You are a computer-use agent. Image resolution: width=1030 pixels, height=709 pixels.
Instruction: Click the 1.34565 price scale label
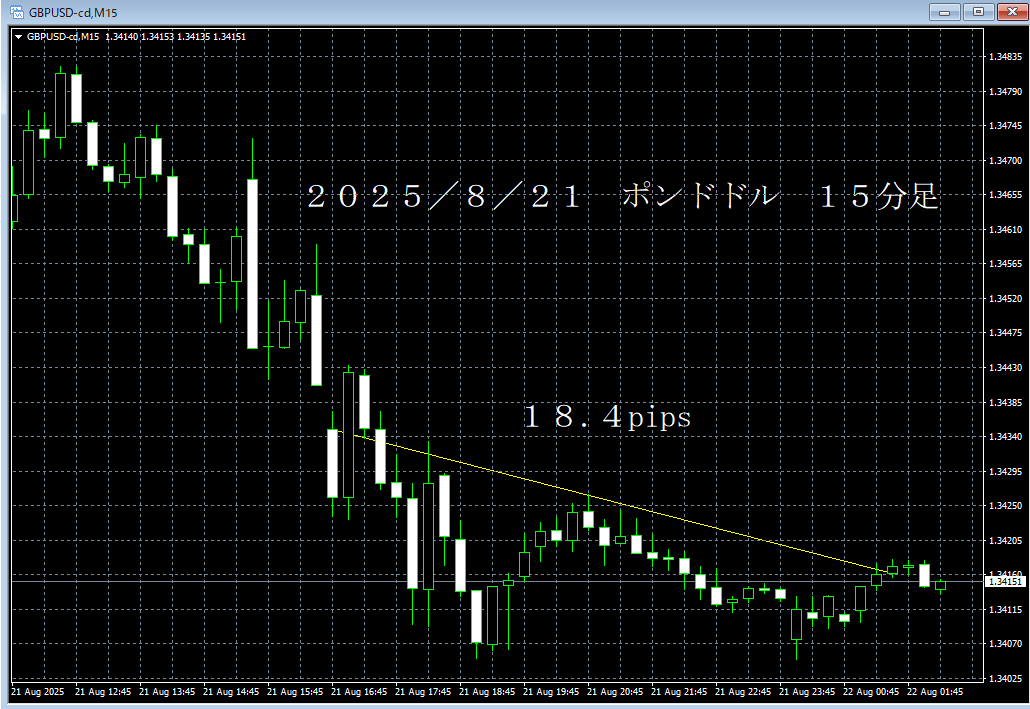click(x=1006, y=263)
